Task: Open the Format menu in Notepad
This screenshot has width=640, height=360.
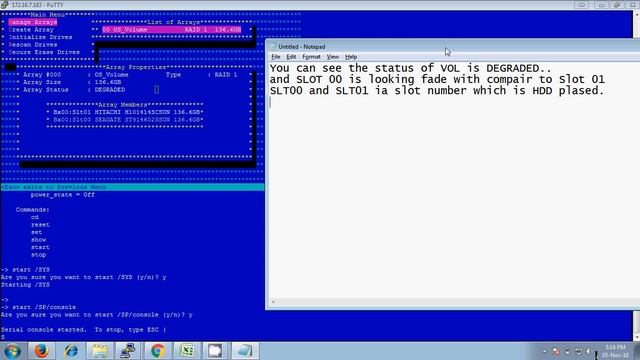Action: [x=311, y=57]
